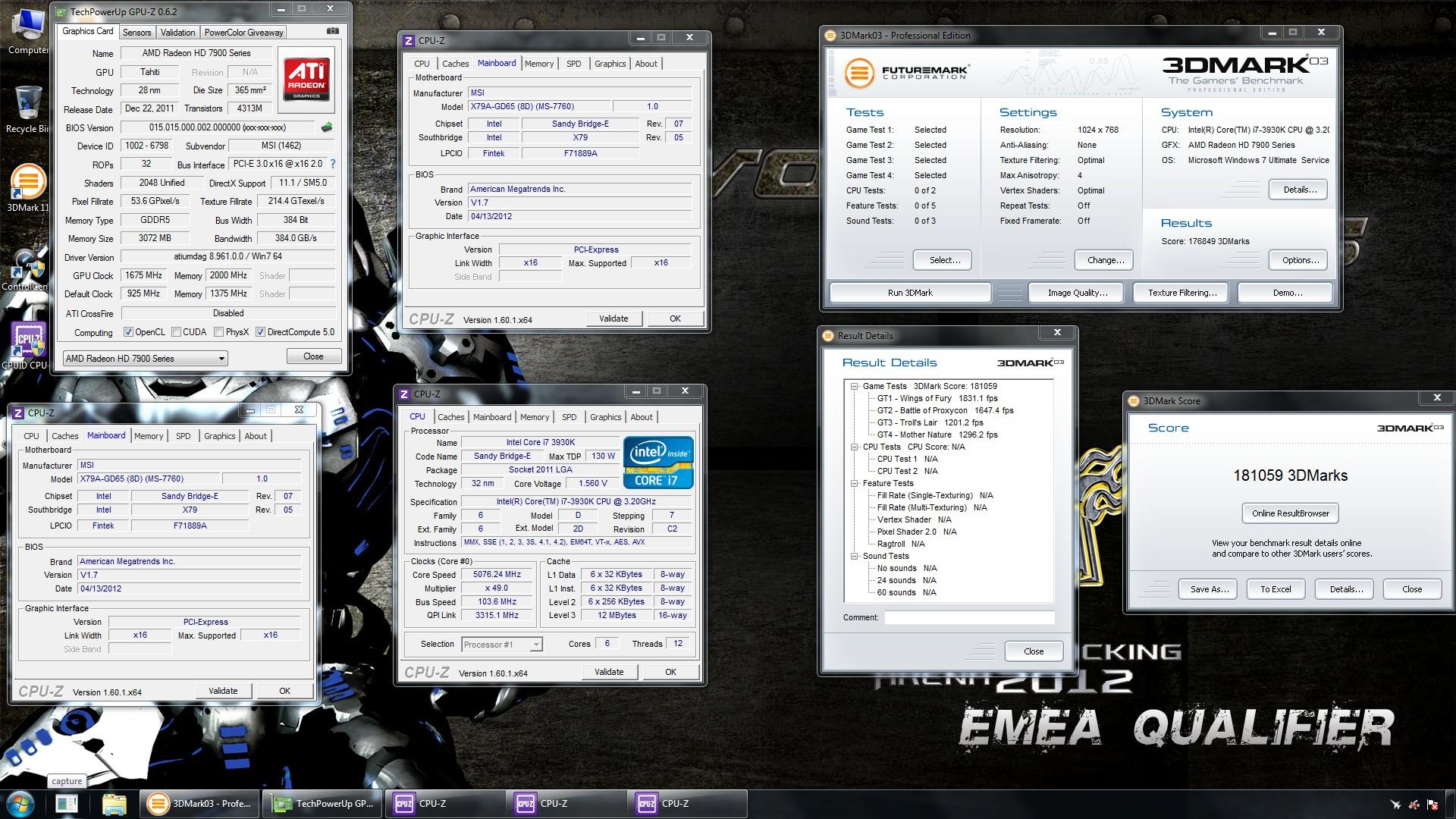Toggle the OpenCL checkbox in GPU-Z
This screenshot has height=819, width=1456.
pos(129,332)
